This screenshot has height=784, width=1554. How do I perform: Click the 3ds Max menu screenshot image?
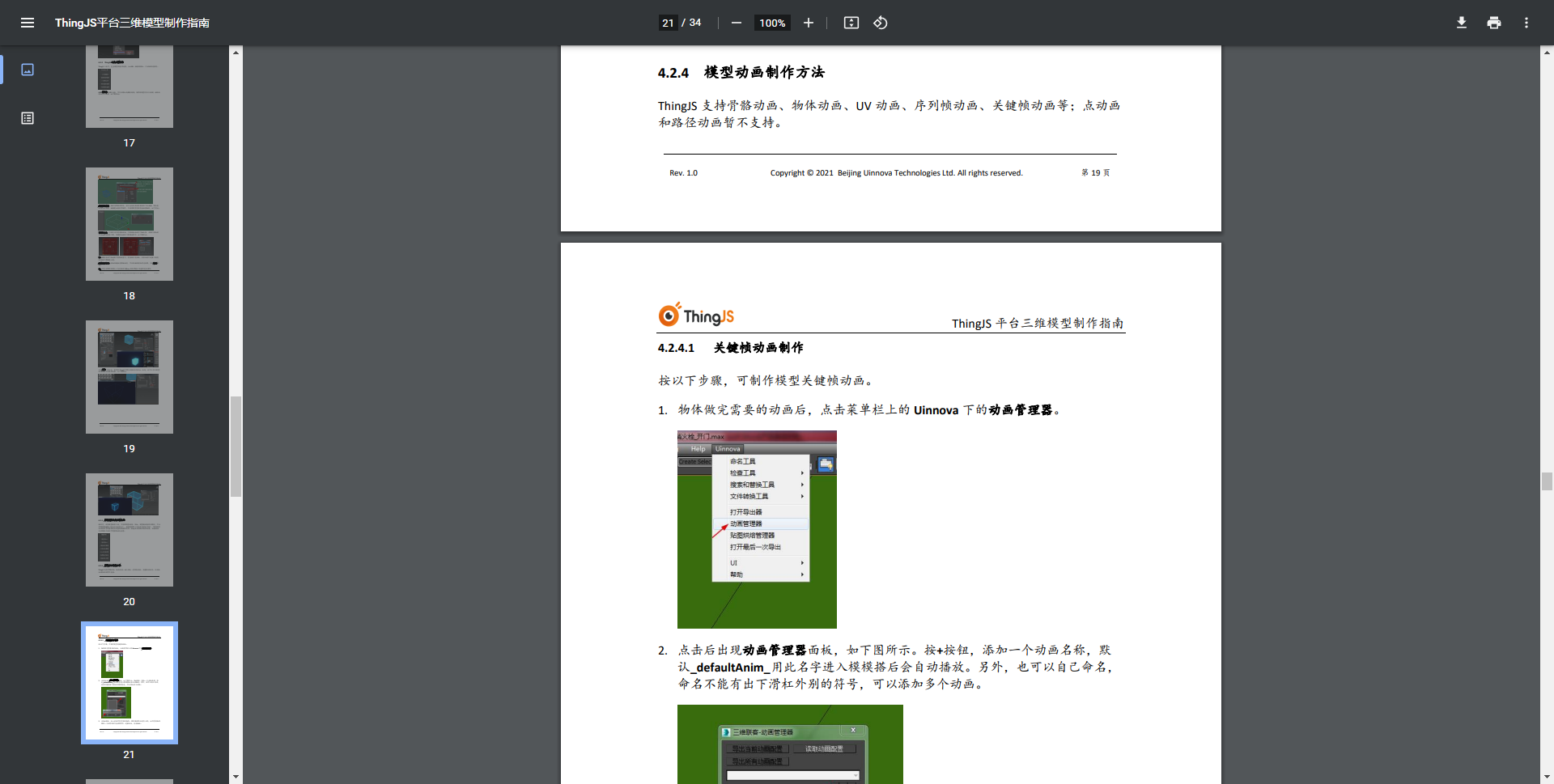757,529
